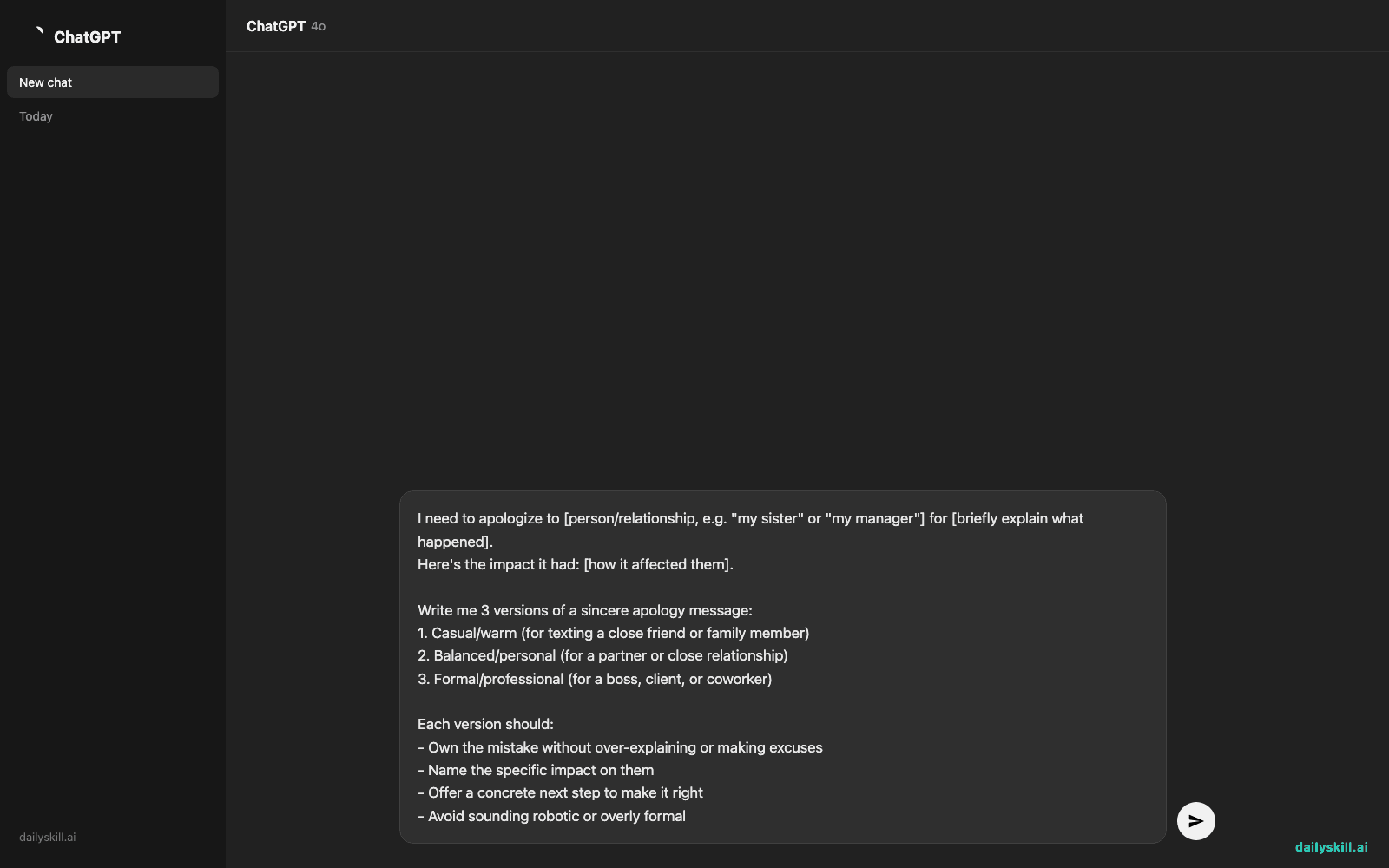Click the 'Offer a concrete next step' line

coord(560,792)
